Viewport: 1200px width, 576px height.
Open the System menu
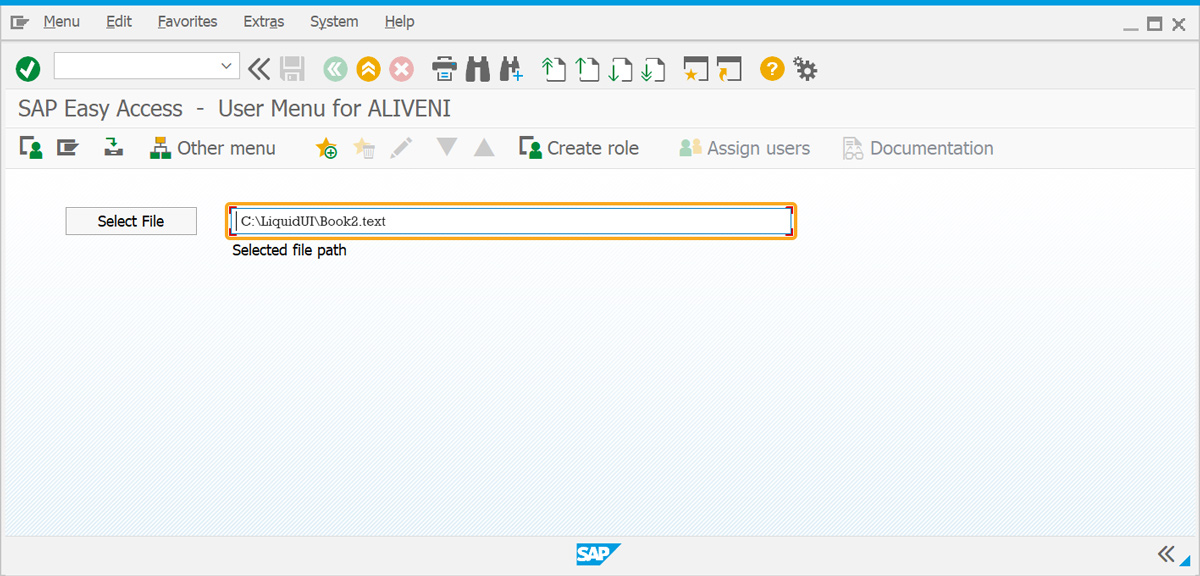334,21
